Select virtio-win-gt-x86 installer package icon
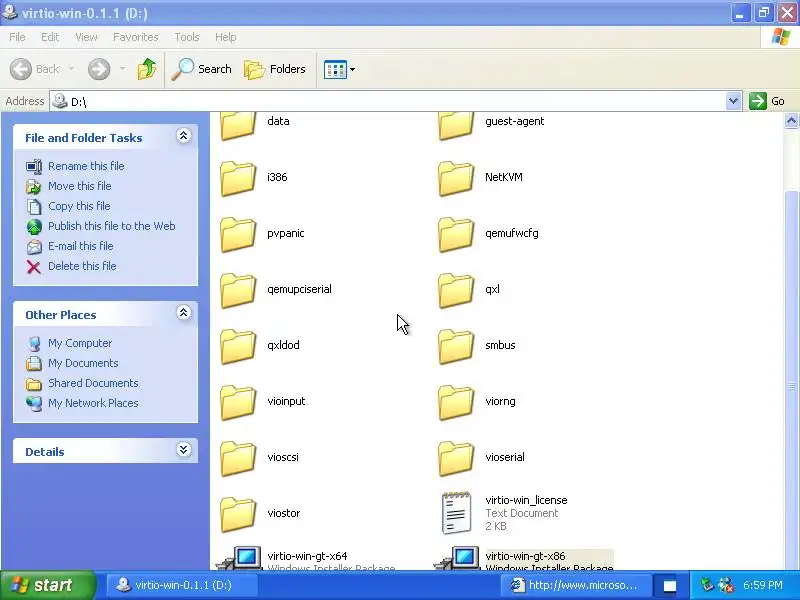This screenshot has height=600, width=800. [x=457, y=558]
